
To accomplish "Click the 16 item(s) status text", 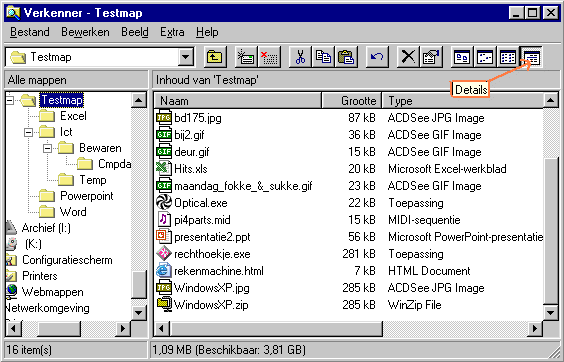I will (29, 350).
